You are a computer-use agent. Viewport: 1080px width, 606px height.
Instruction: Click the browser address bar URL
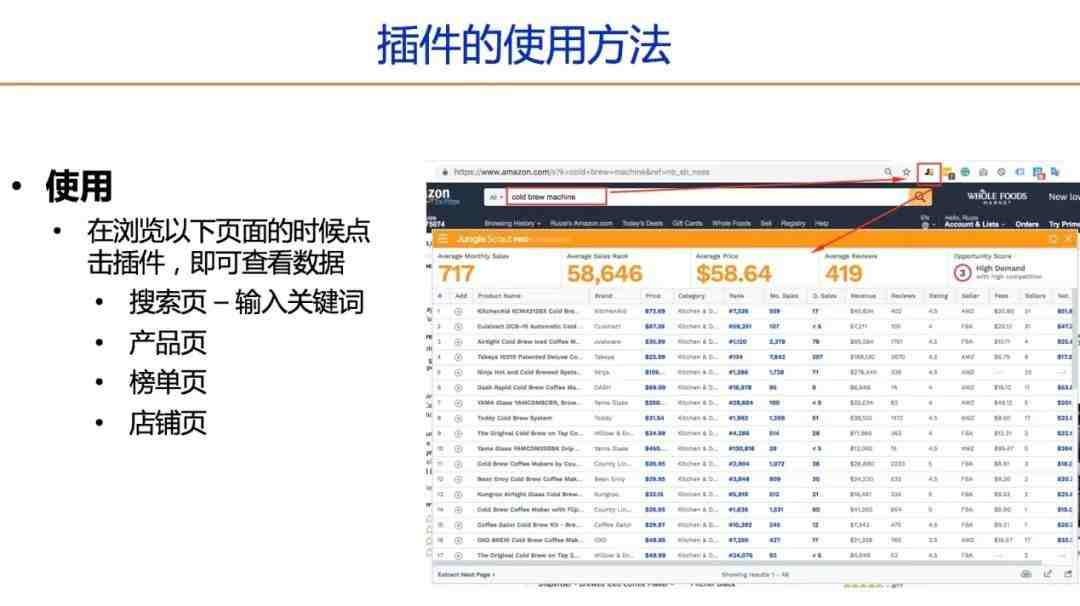click(x=582, y=172)
